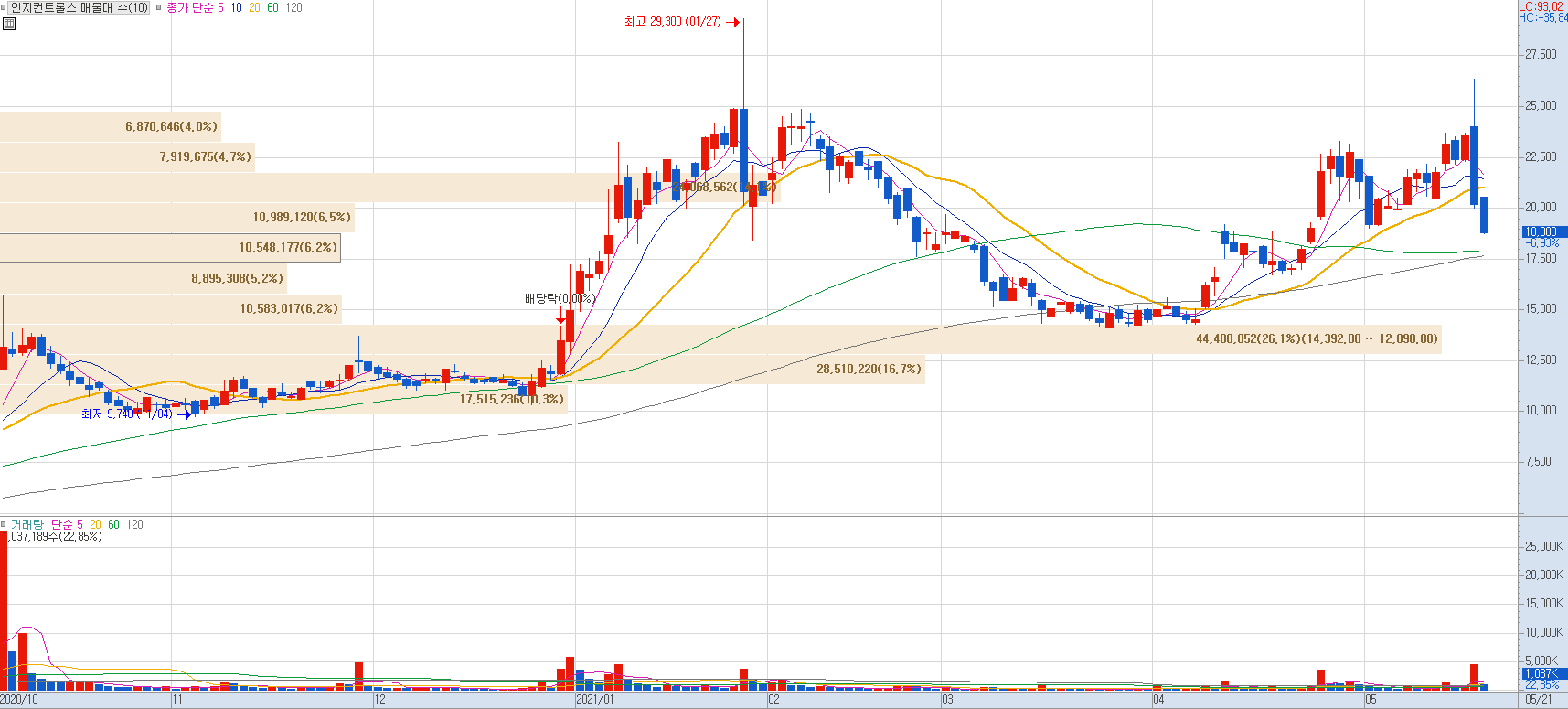The image size is (1568, 709).
Task: Click the 05/21 date label at bottom right
Action: pos(1539,700)
